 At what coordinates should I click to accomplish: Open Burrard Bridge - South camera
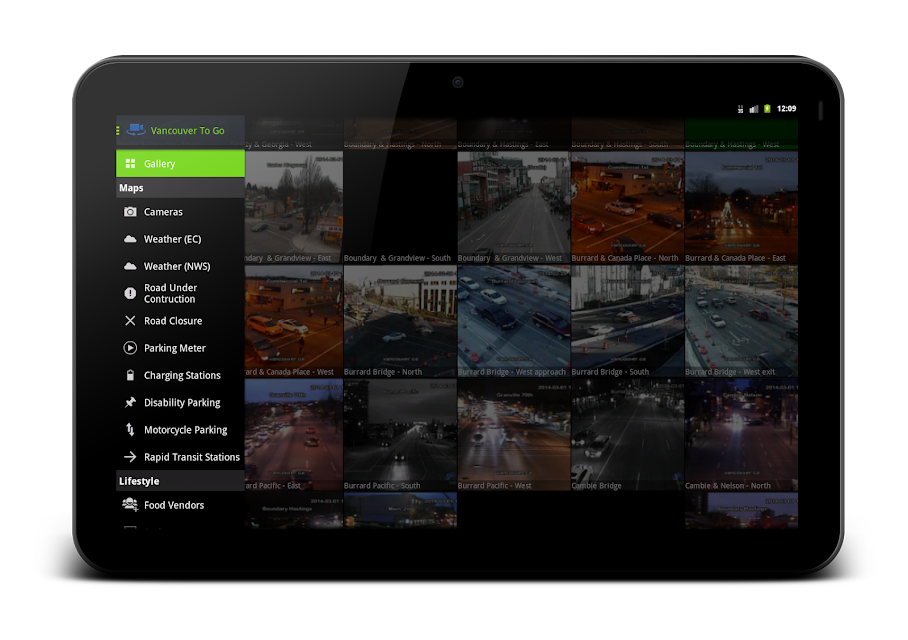point(628,321)
